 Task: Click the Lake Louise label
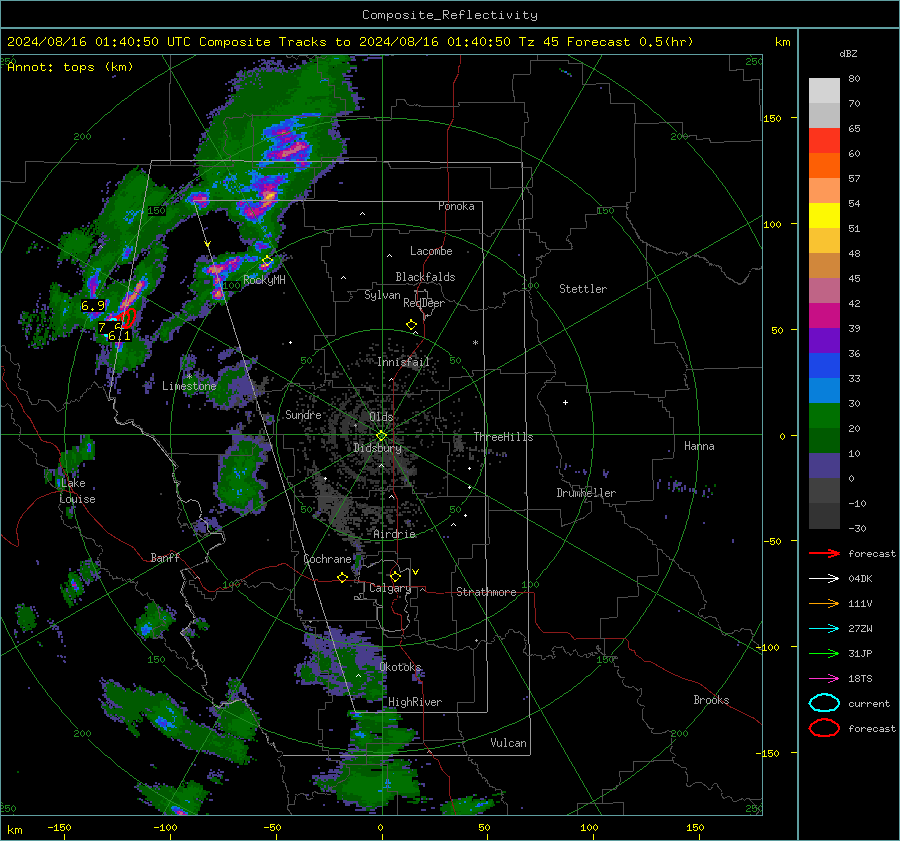point(77,491)
